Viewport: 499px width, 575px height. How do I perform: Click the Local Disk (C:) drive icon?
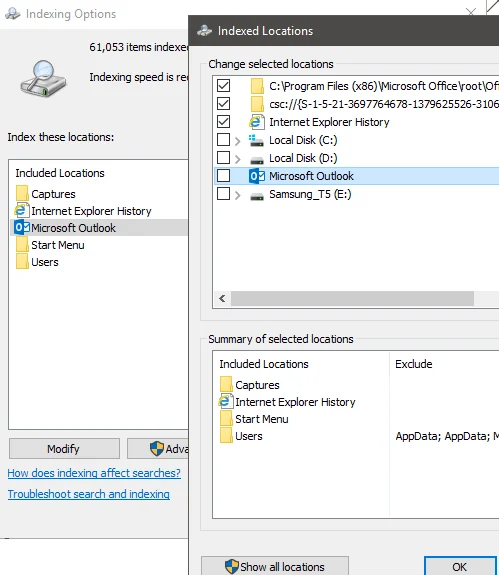256,140
